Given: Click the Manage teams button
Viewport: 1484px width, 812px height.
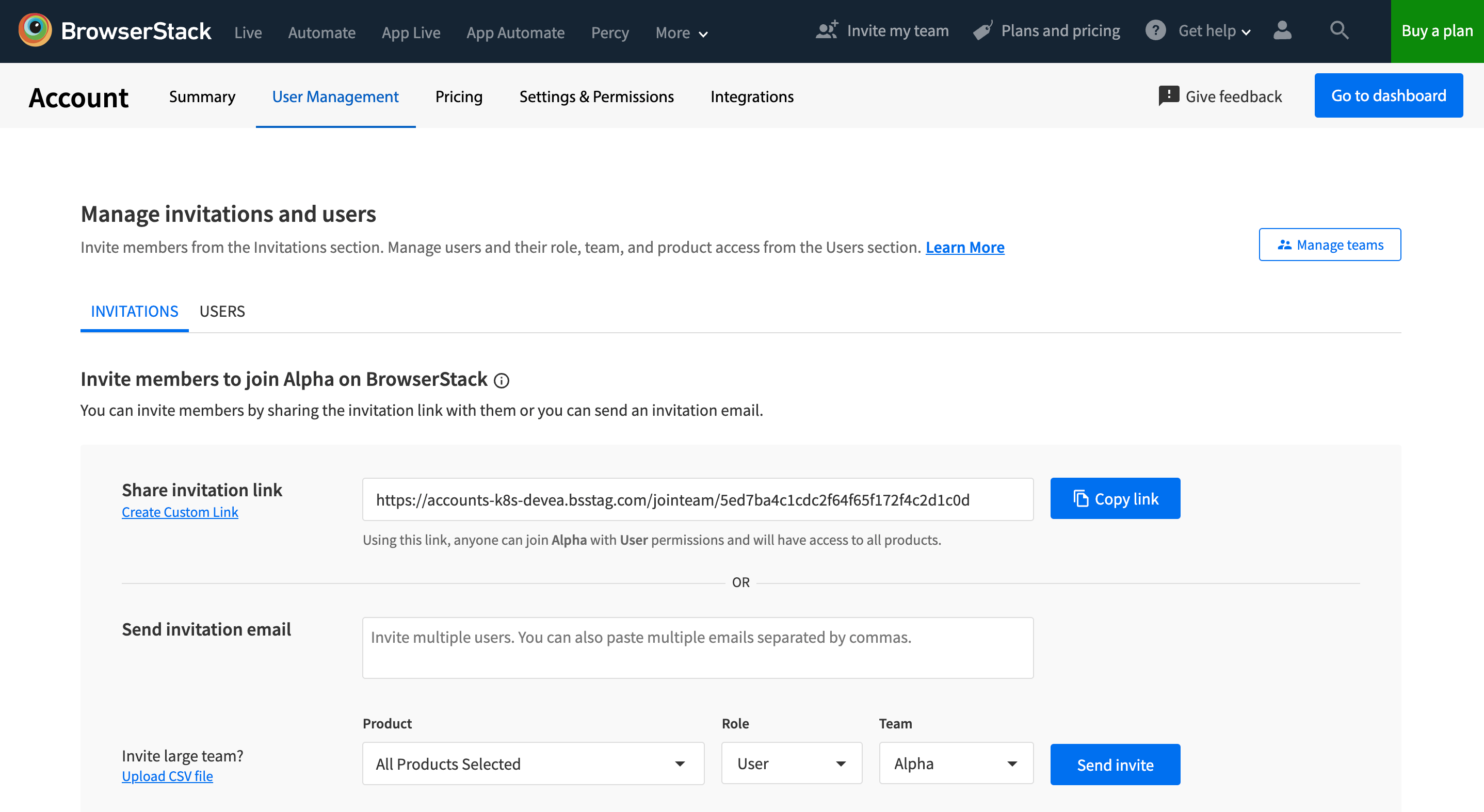Looking at the screenshot, I should click(1330, 245).
